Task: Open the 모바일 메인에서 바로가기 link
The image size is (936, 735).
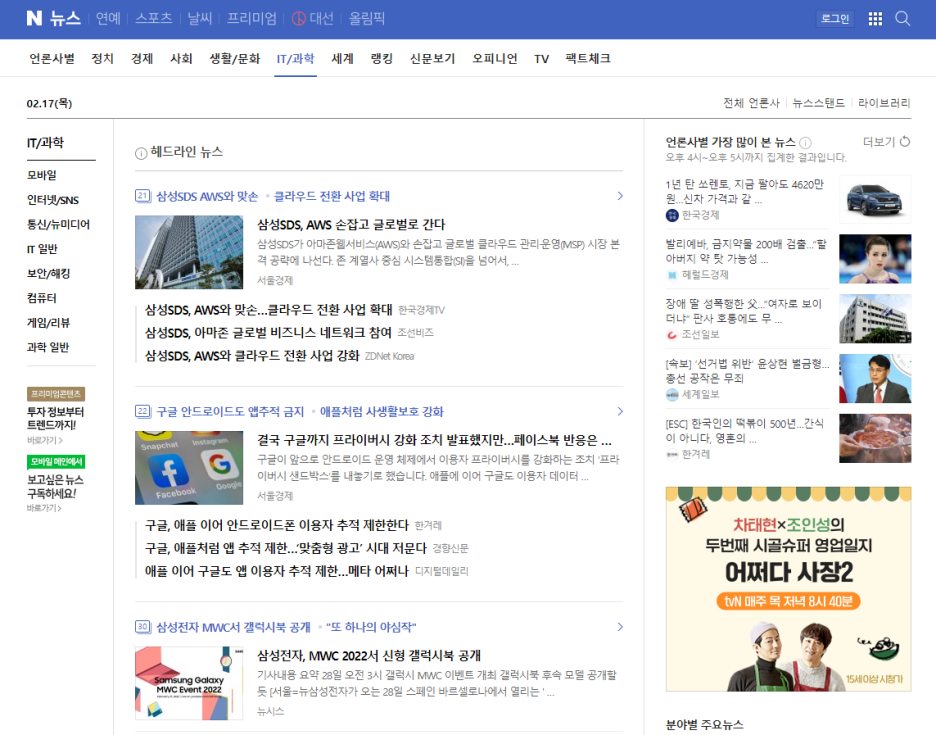Action: [44, 508]
